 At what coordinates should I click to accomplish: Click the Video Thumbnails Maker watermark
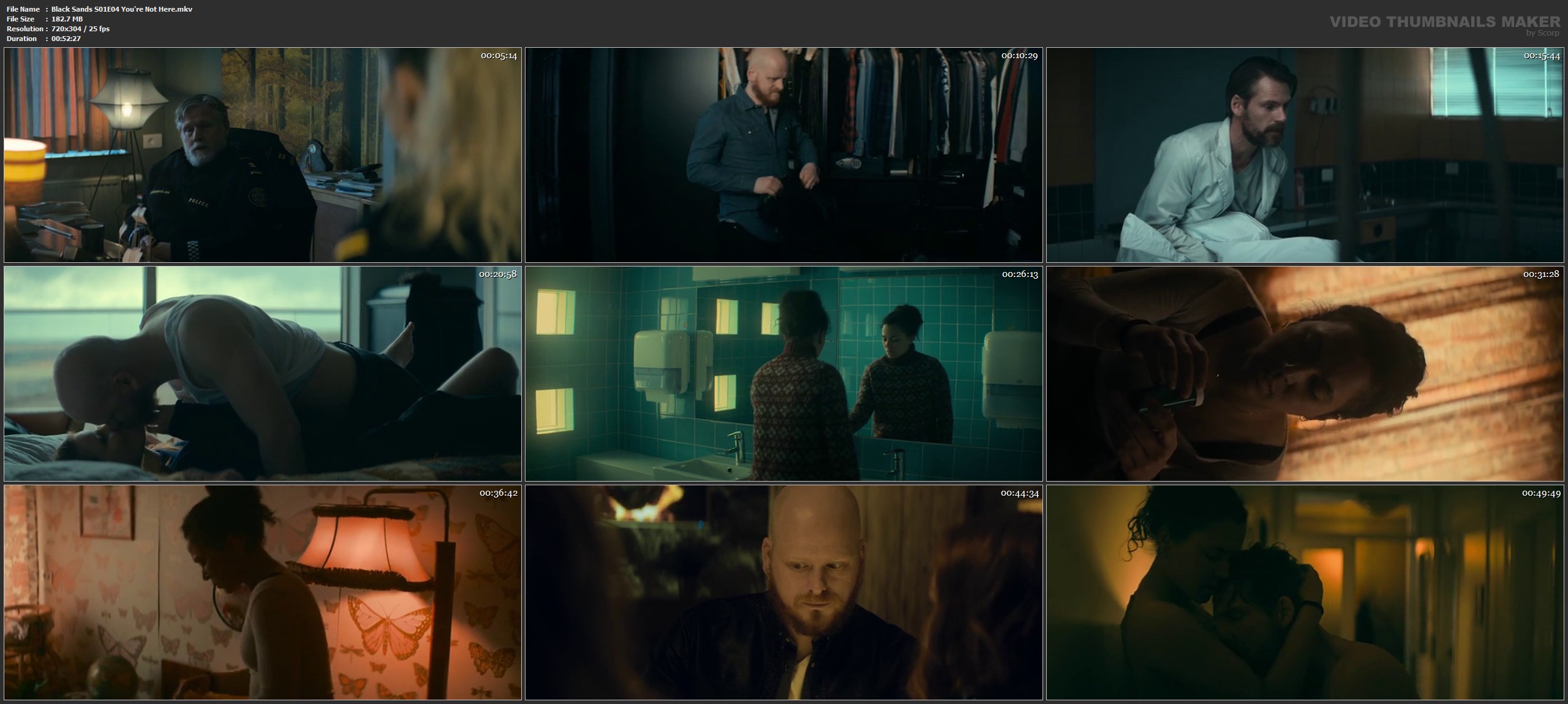pyautogui.click(x=1444, y=22)
